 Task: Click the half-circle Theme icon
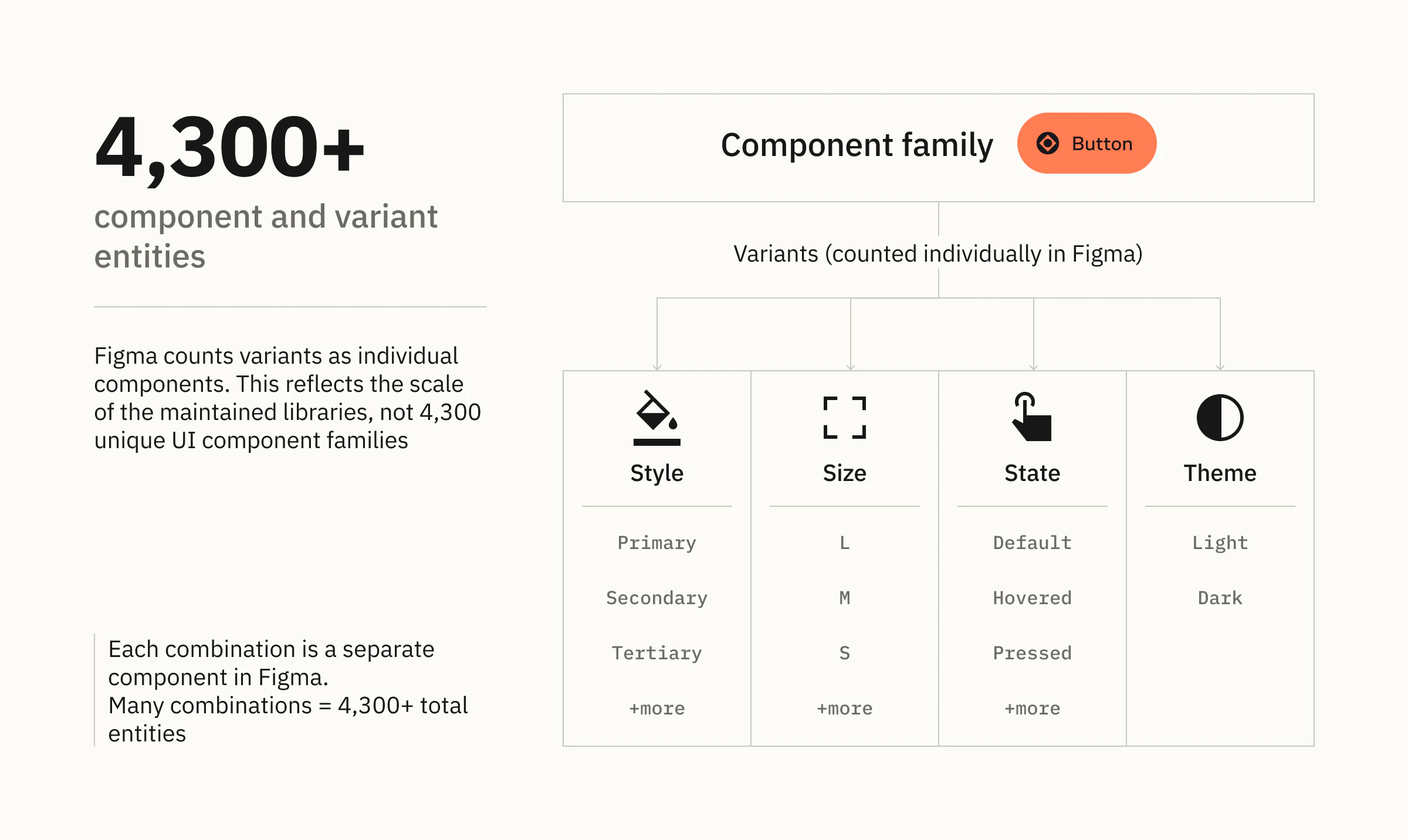tap(1220, 418)
